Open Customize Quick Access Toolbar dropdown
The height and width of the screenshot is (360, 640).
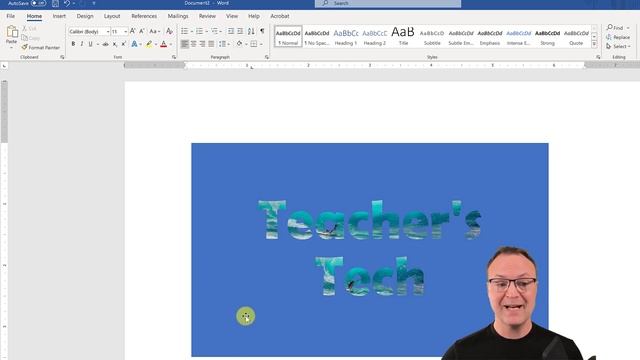(94, 3)
